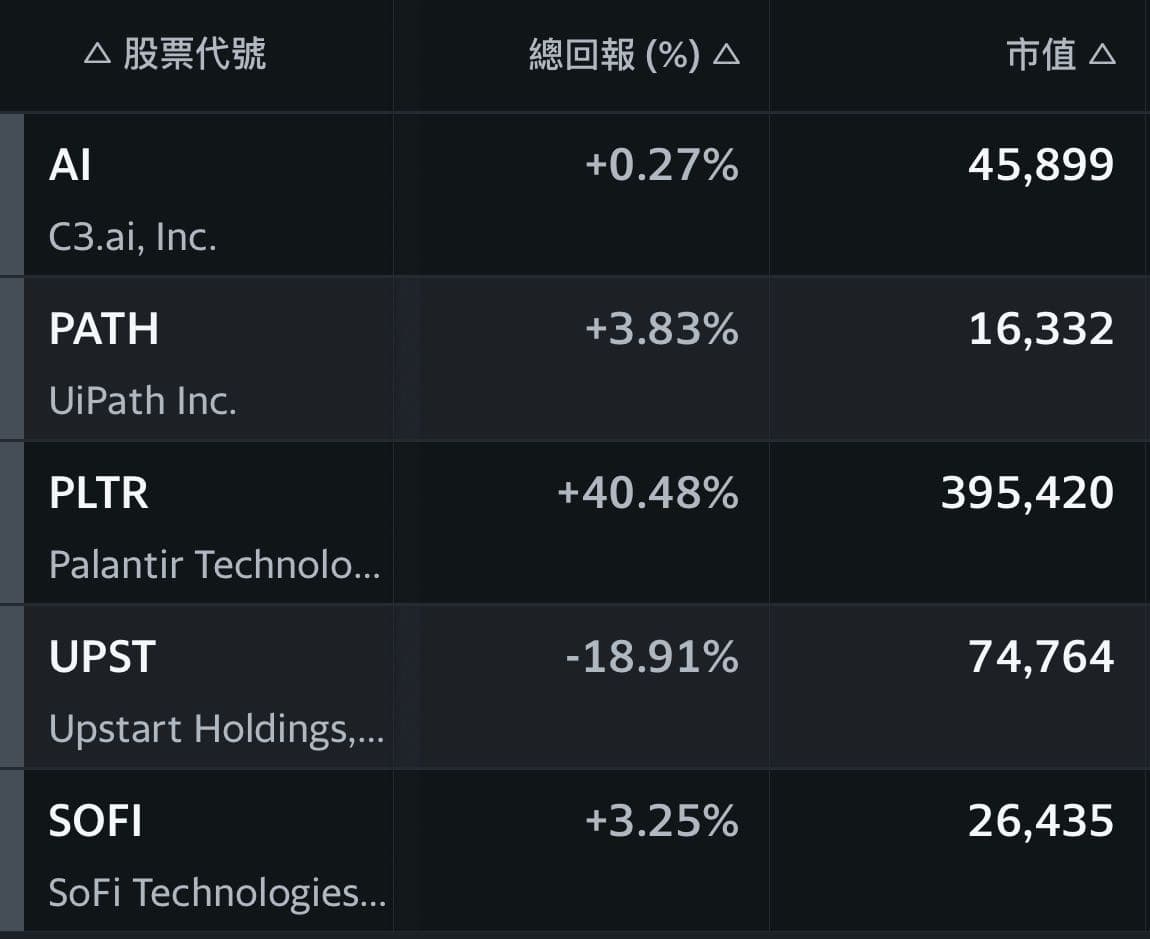Click the 股票代號 column header
This screenshot has width=1150, height=939.
click(194, 54)
